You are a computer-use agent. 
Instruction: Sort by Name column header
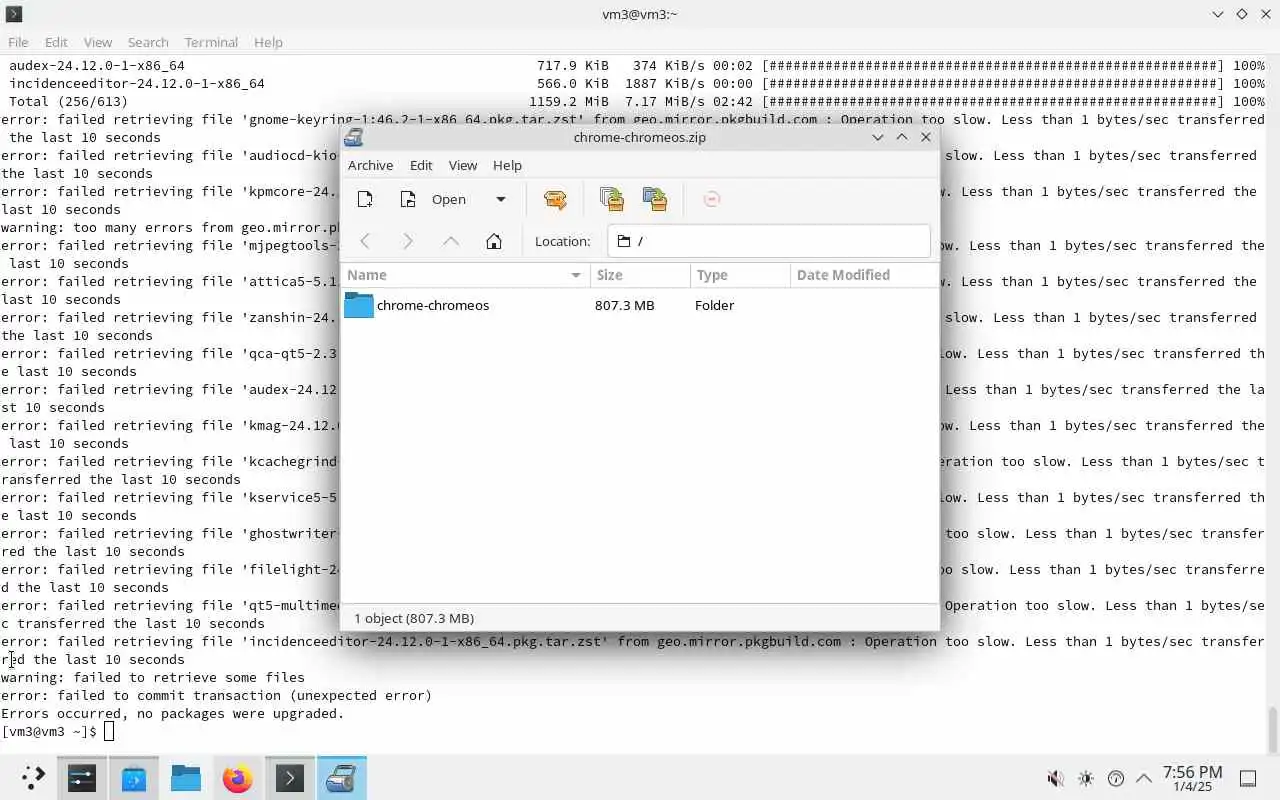[465, 275]
